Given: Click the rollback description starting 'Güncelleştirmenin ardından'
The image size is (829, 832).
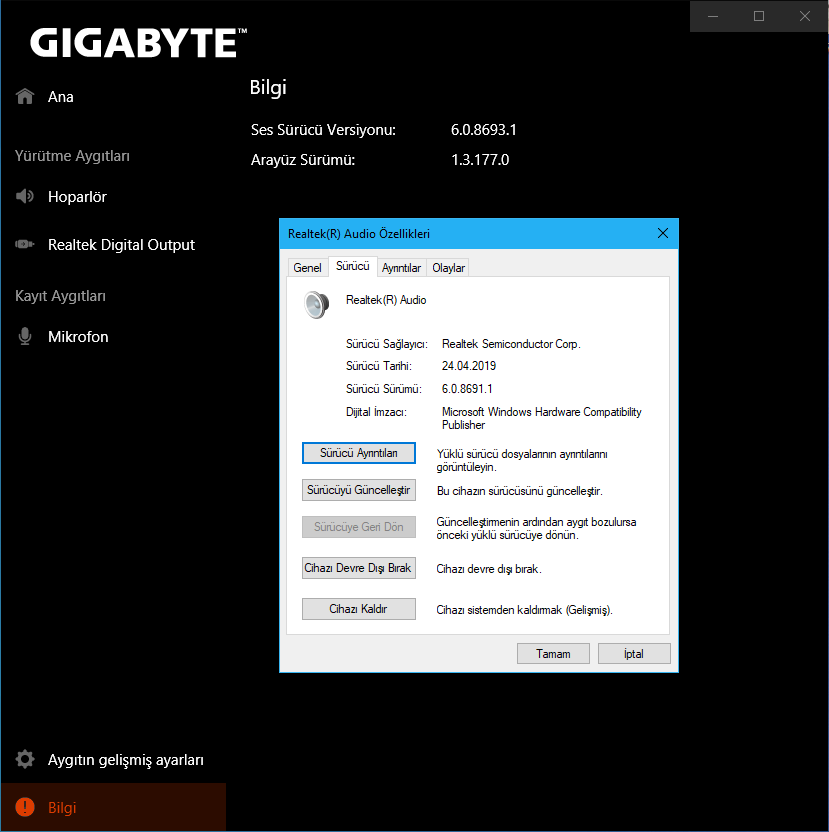Looking at the screenshot, I should coord(536,528).
